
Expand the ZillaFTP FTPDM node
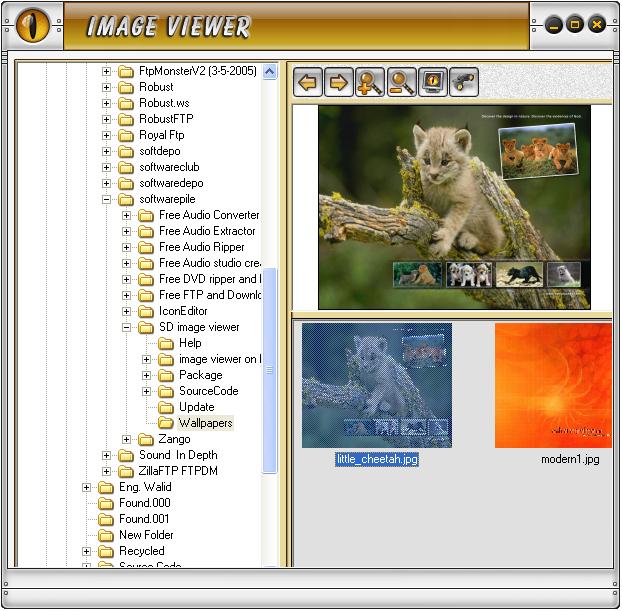(x=106, y=471)
